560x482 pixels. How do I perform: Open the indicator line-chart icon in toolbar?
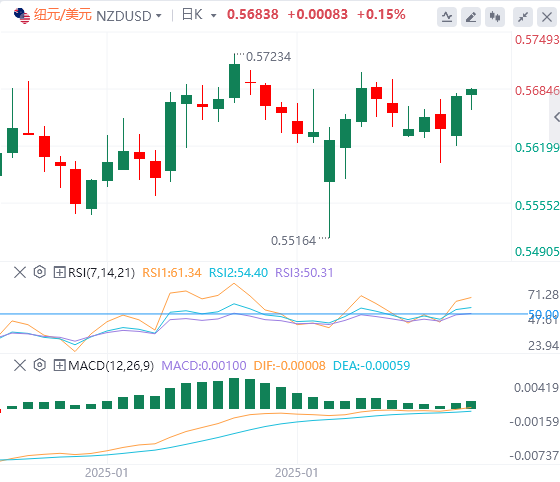tap(447, 17)
